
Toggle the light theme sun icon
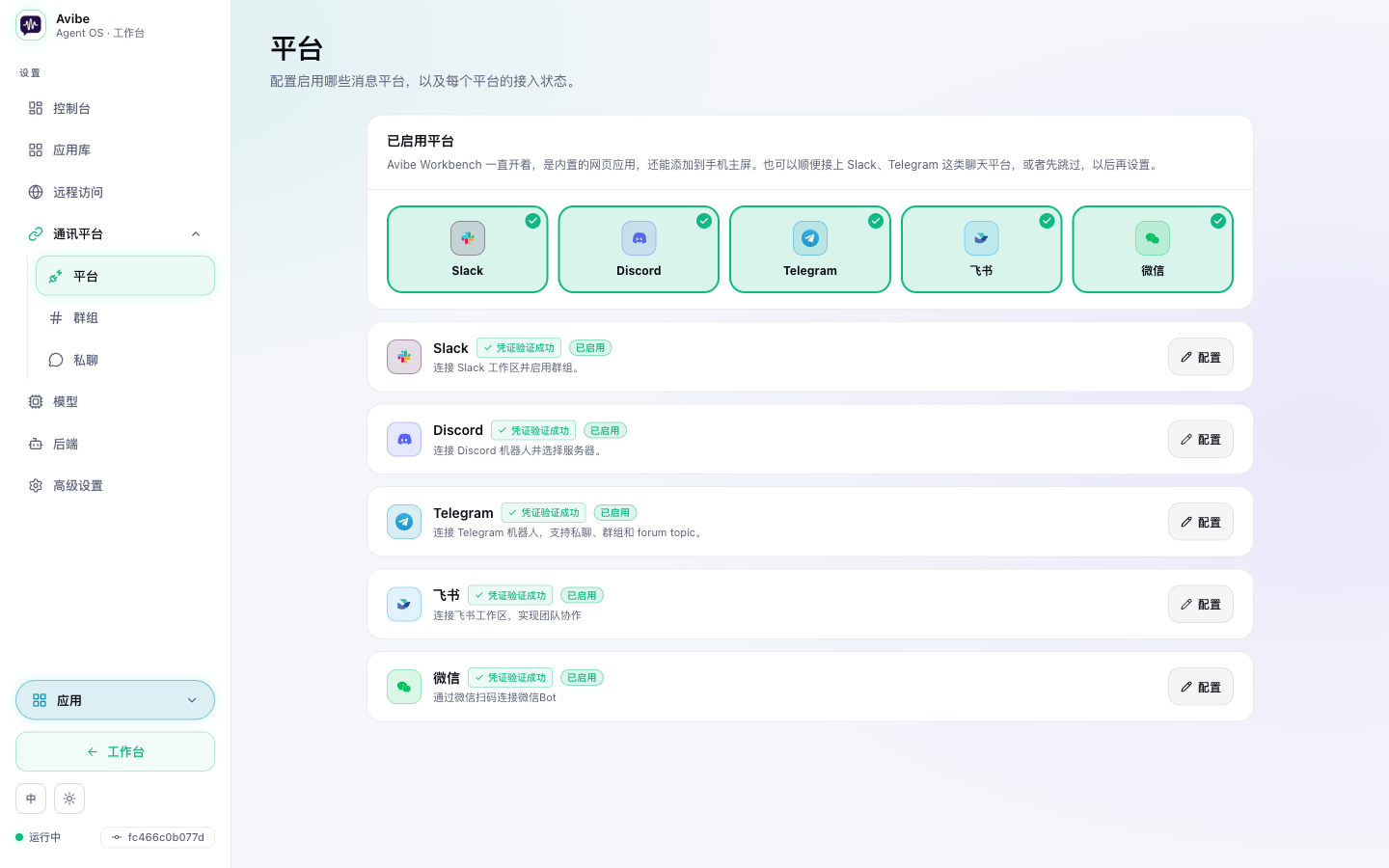[x=69, y=799]
